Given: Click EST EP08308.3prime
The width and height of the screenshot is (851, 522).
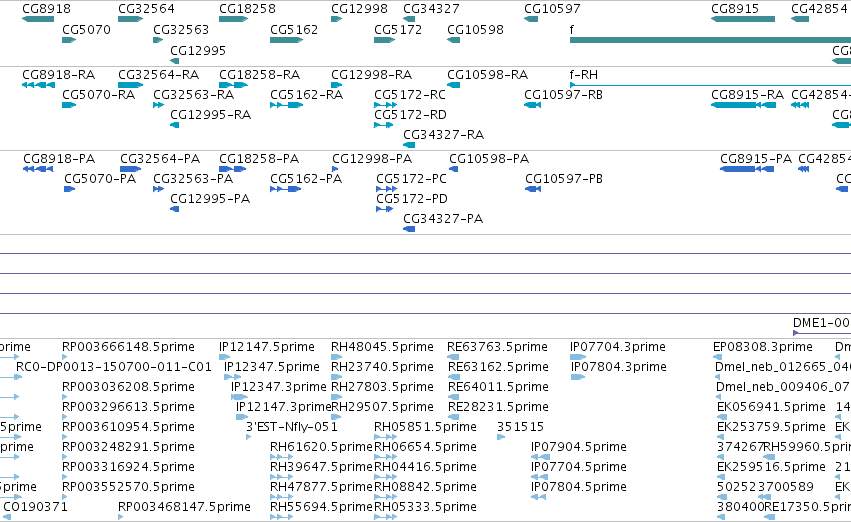Looking at the screenshot, I should [x=763, y=347].
